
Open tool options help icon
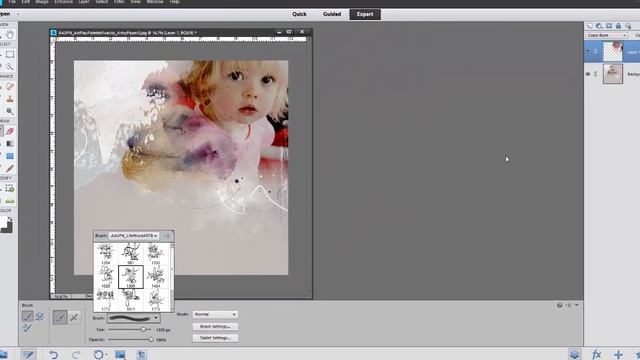(560, 305)
